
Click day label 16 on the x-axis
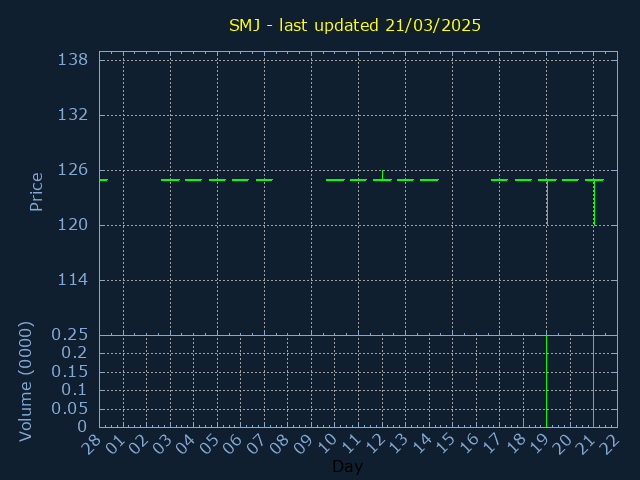[468, 443]
